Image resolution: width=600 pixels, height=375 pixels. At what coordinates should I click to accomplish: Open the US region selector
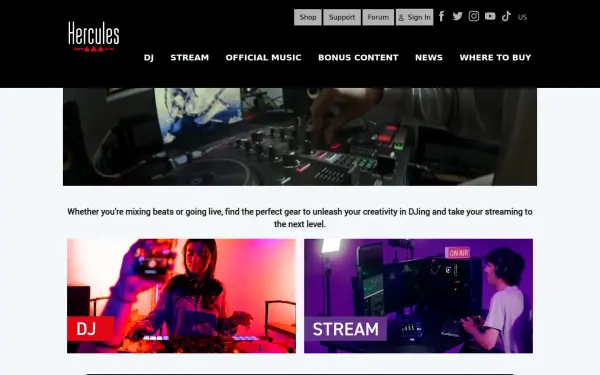522,17
